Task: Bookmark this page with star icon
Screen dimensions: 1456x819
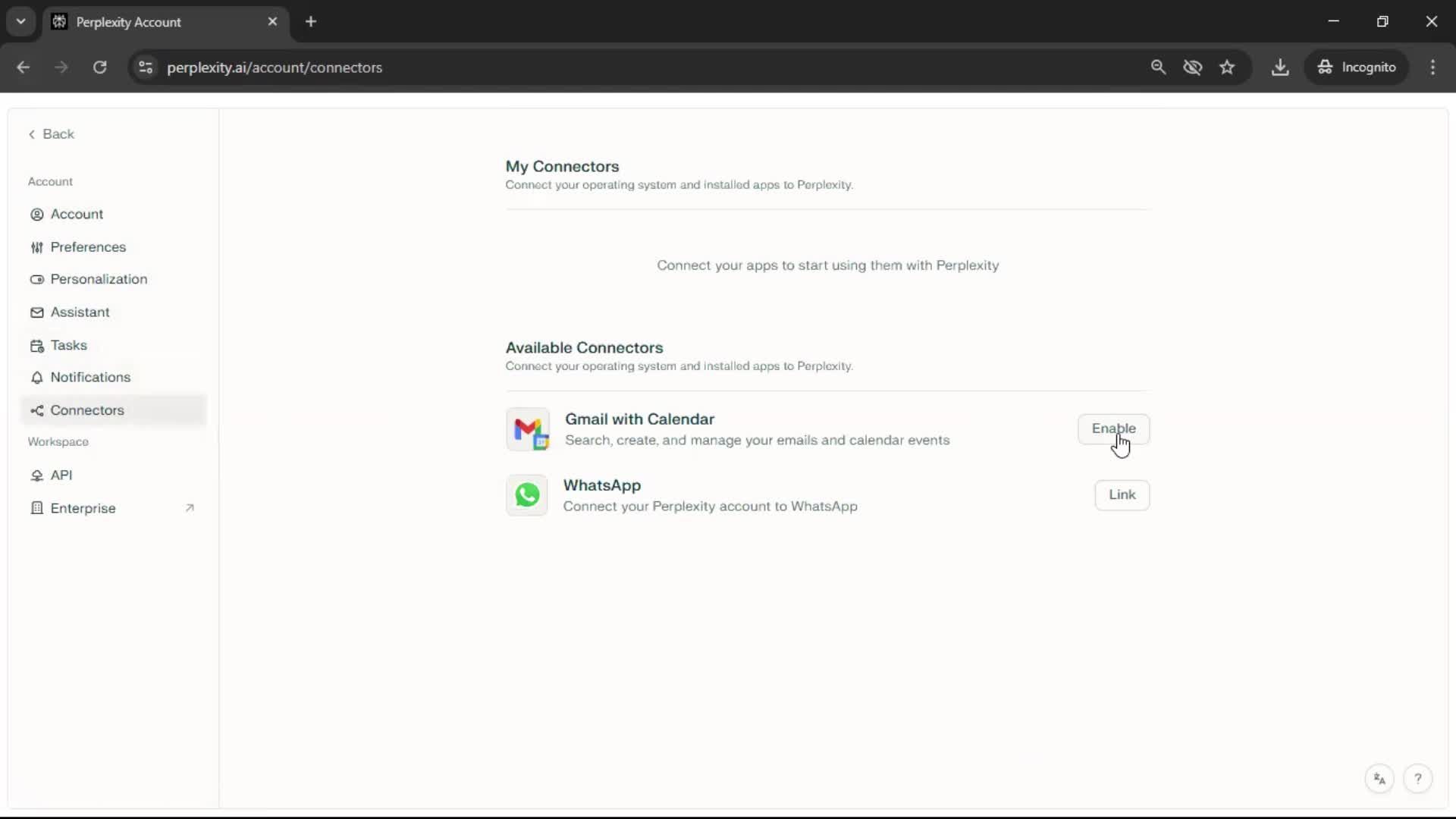Action: pos(1227,67)
